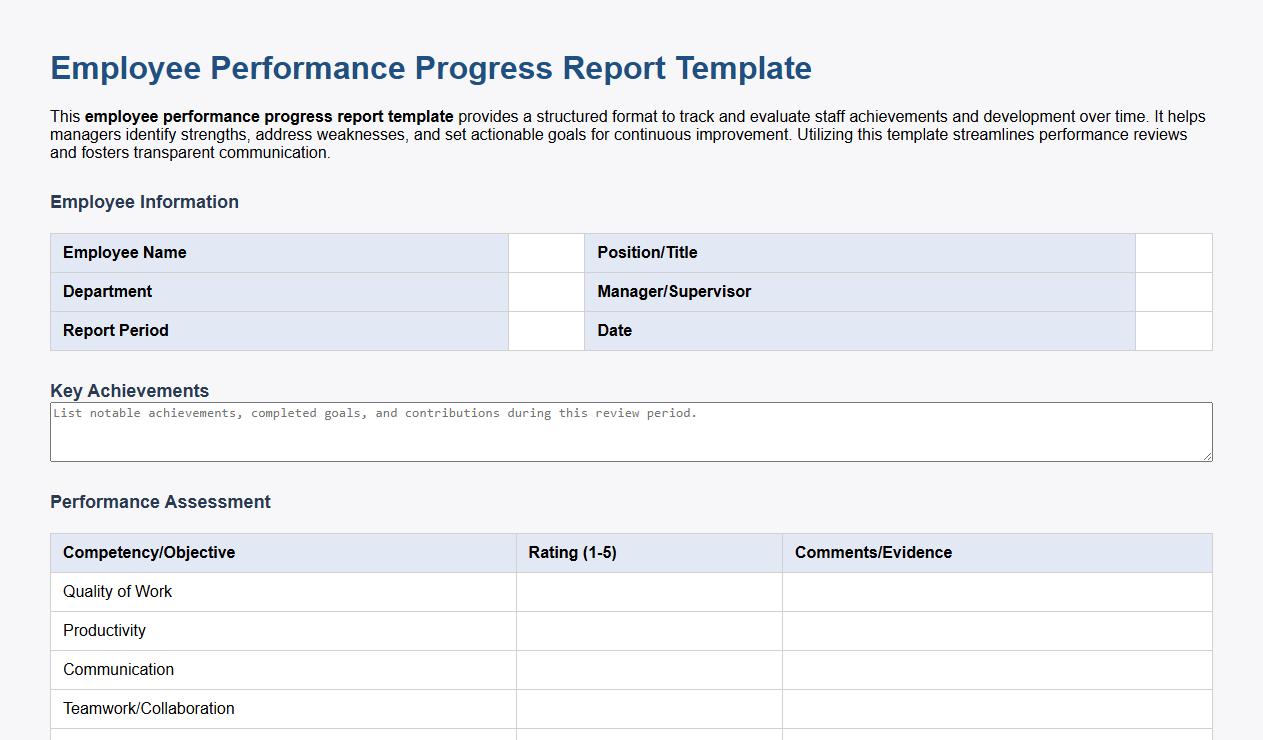The width and height of the screenshot is (1263, 740).
Task: Click the Manager/Supervisor input field
Action: point(1173,291)
